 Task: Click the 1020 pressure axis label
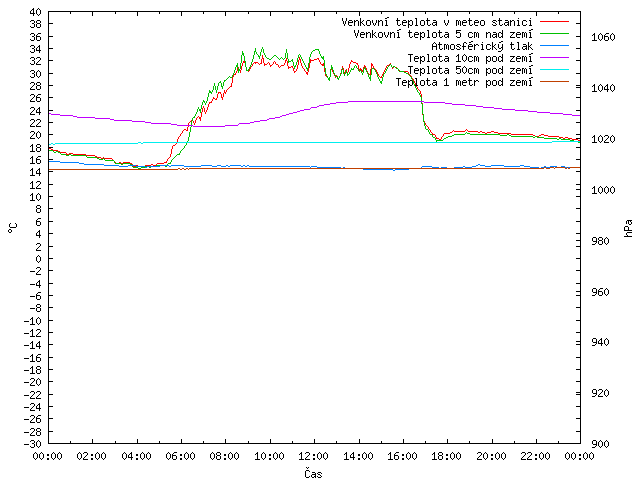603,139
